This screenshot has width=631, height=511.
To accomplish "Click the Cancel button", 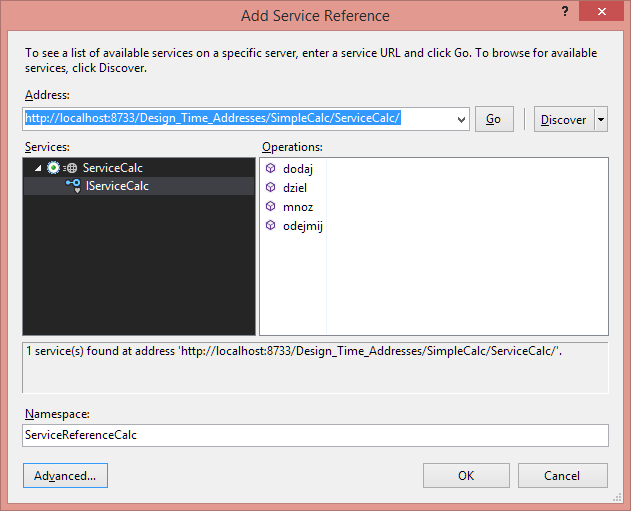I will [x=563, y=476].
